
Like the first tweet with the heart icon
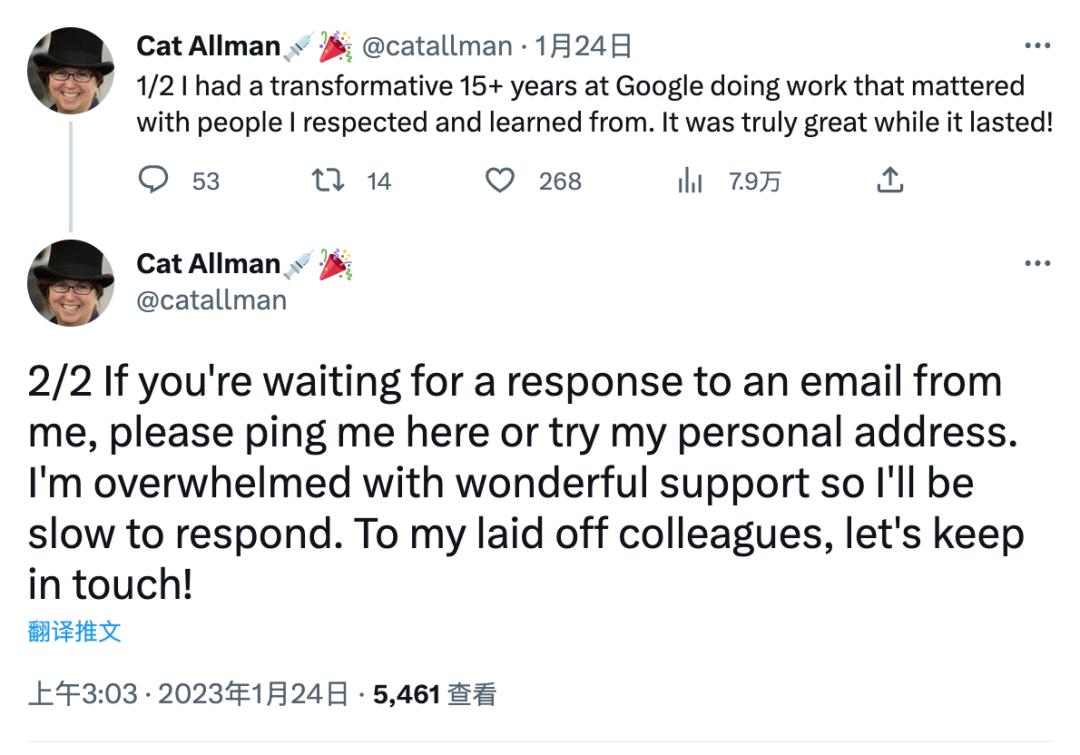click(499, 180)
